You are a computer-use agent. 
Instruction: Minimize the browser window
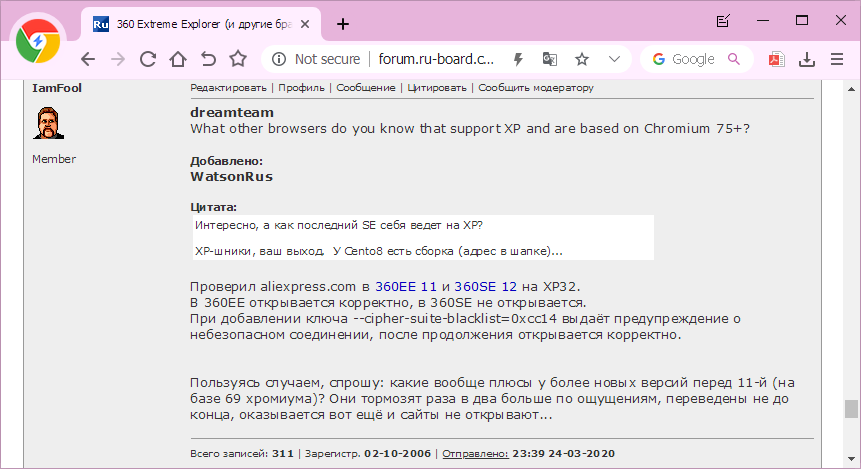tap(763, 21)
